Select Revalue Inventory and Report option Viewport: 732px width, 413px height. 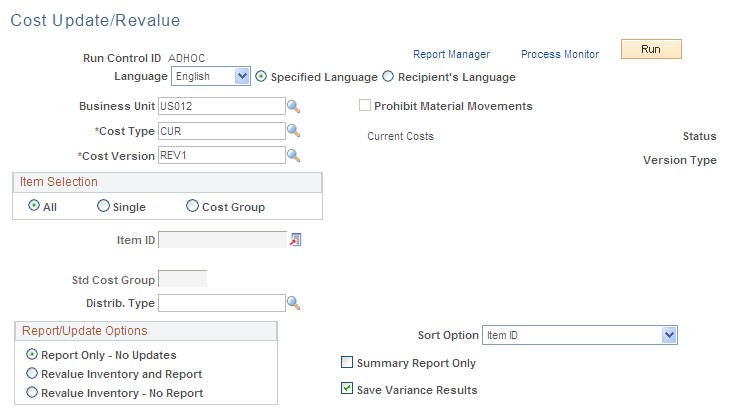(x=33, y=374)
